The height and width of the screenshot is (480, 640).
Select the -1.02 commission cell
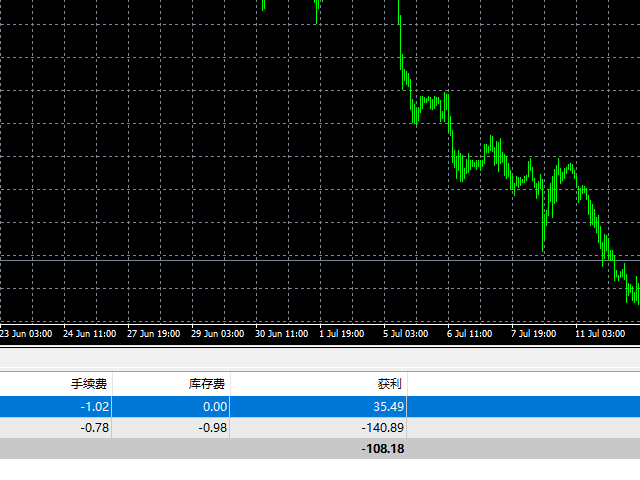[56, 407]
